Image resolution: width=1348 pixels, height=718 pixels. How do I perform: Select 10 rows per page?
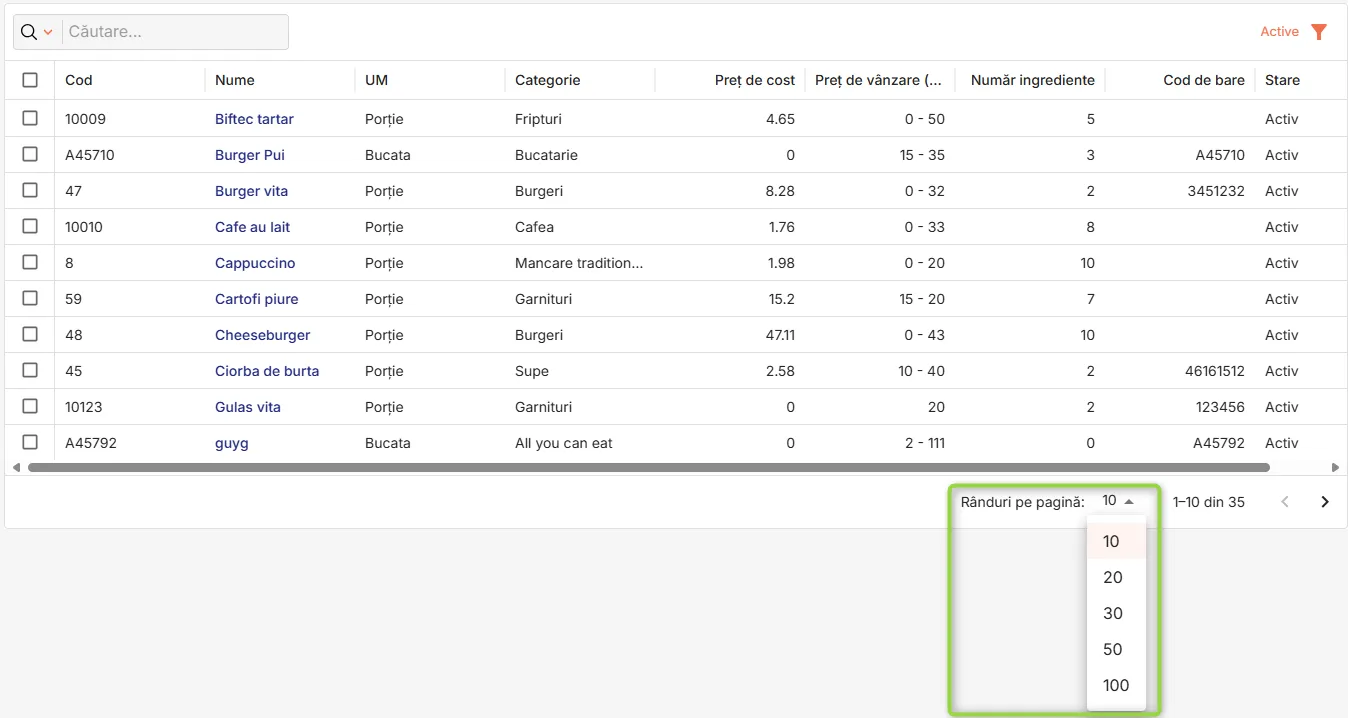pos(1116,542)
